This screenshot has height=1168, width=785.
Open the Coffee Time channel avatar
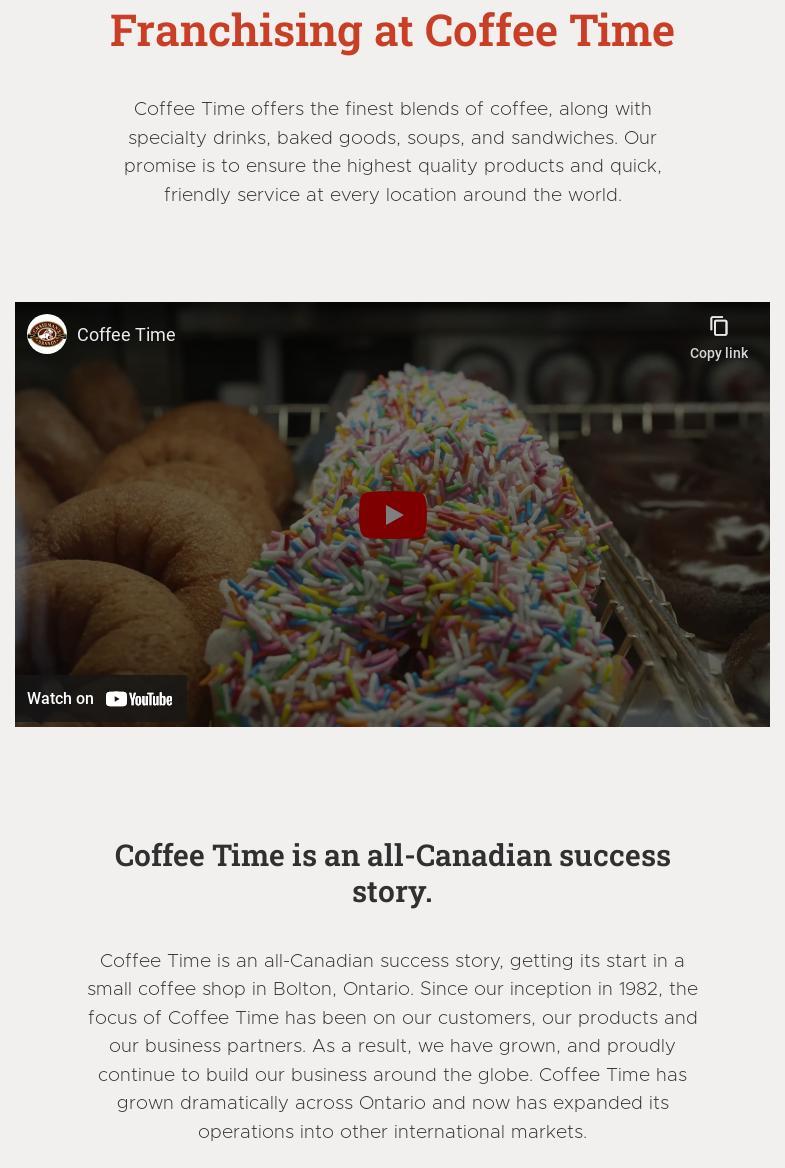tap(47, 334)
